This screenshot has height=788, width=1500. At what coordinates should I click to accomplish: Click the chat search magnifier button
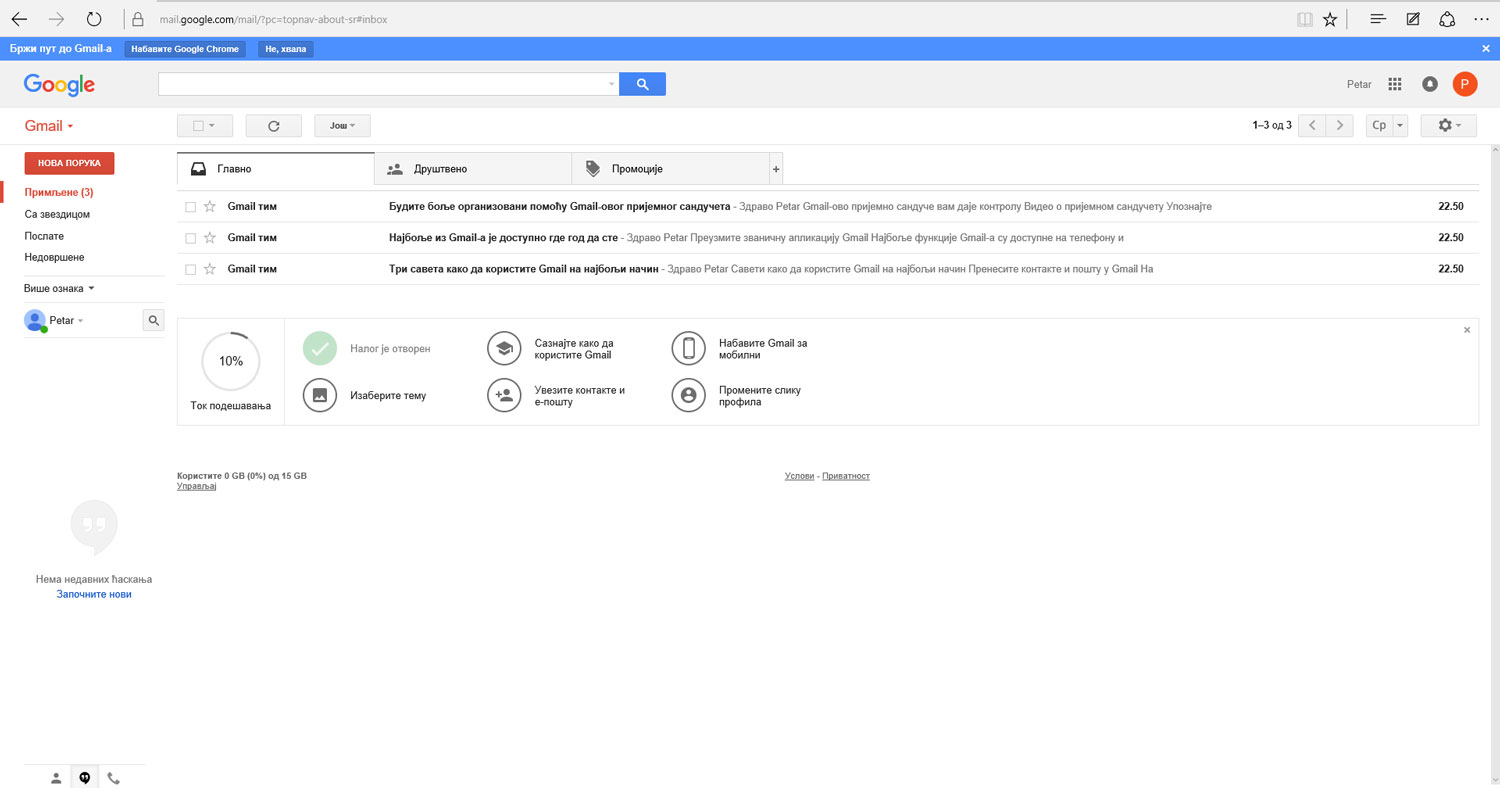click(153, 320)
